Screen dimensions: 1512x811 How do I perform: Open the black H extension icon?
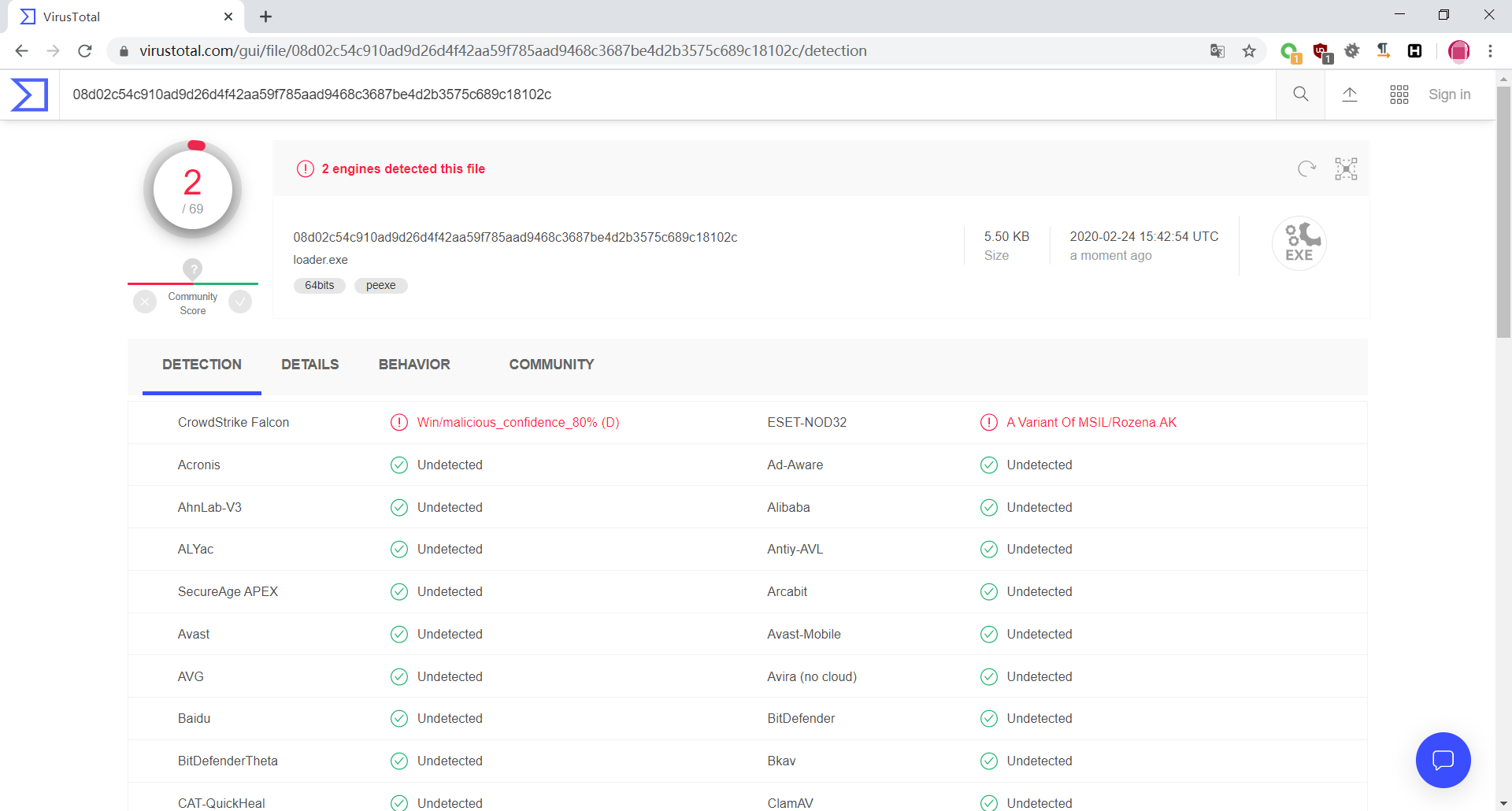pyautogui.click(x=1415, y=51)
